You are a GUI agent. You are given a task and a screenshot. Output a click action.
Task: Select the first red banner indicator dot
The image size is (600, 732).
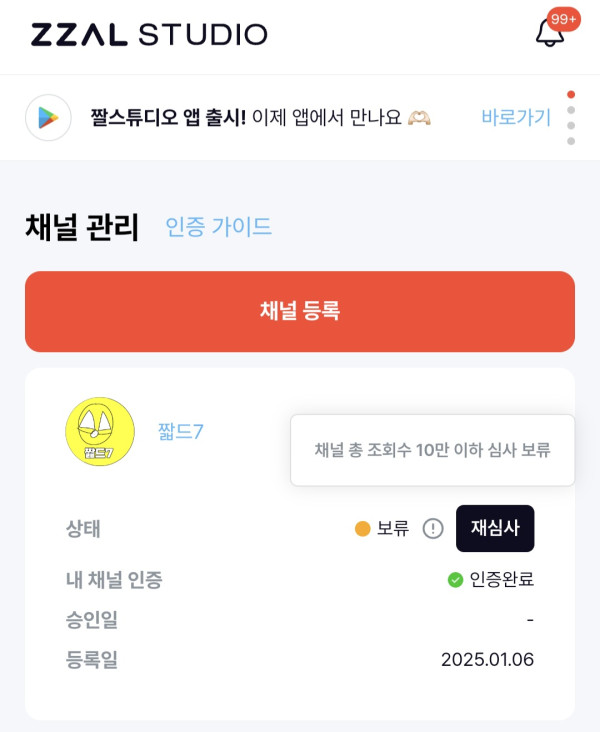(x=571, y=94)
